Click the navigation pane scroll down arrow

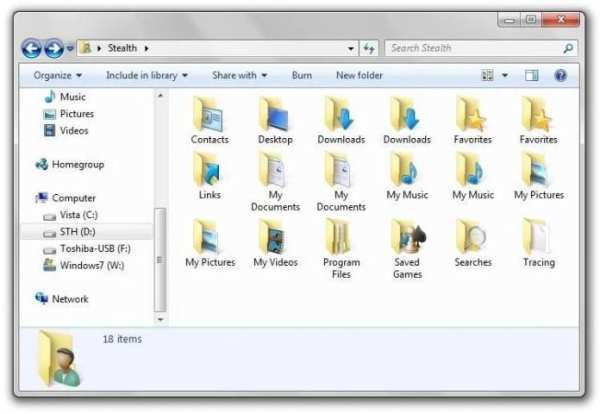tap(160, 319)
